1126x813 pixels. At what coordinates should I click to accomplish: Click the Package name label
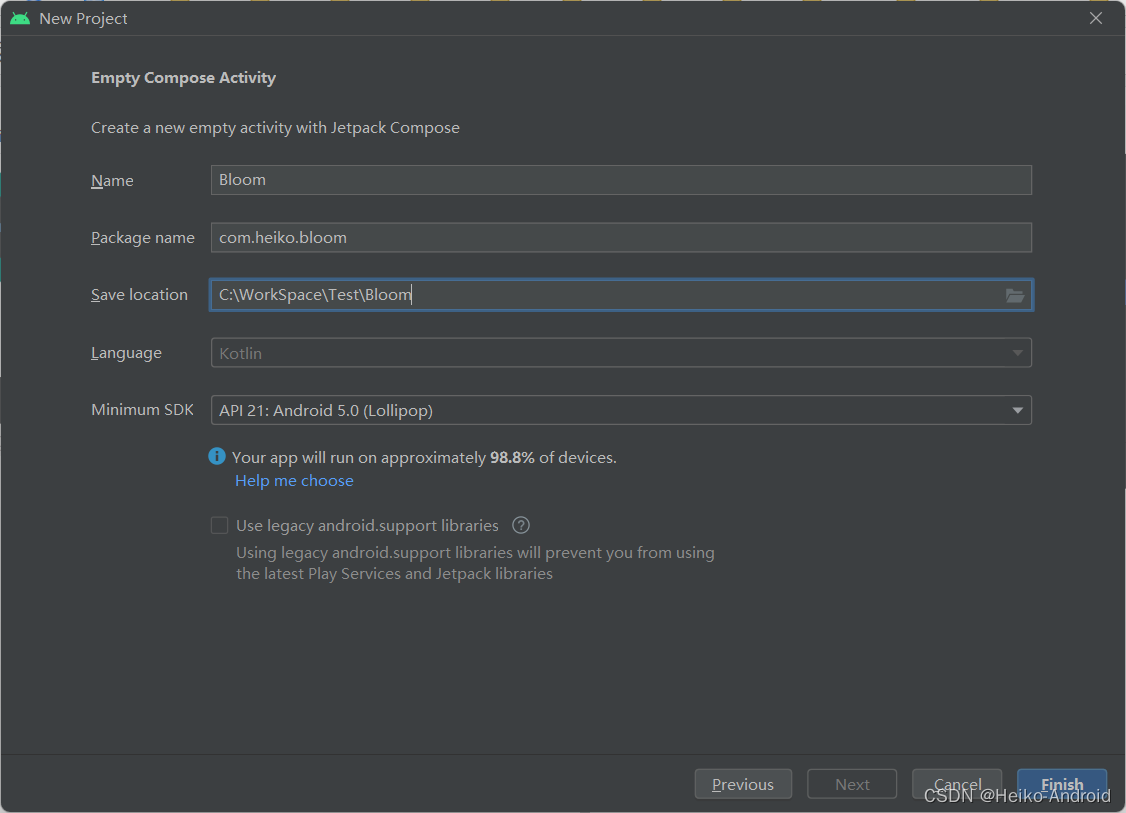[x=143, y=238]
